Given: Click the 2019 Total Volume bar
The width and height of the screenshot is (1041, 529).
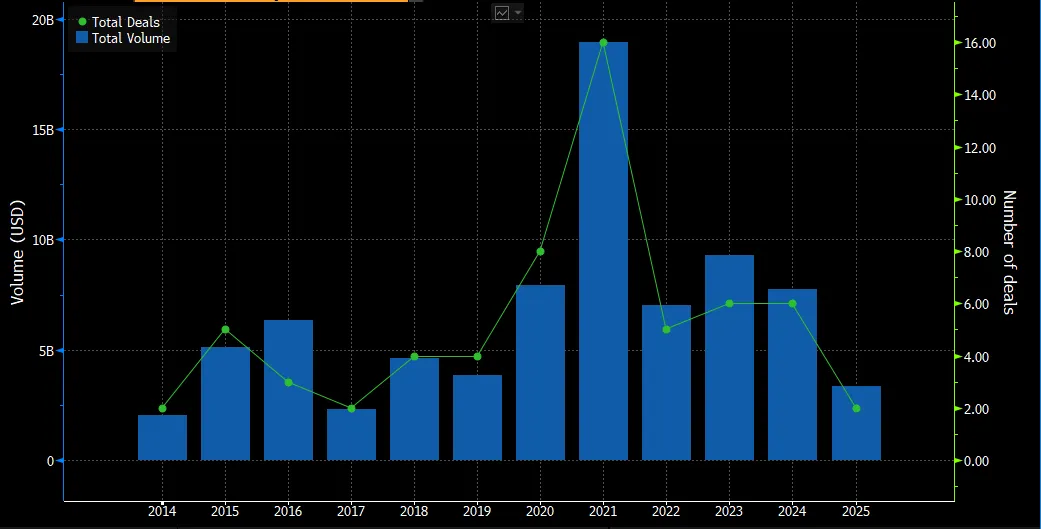Looking at the screenshot, I should tap(477, 417).
